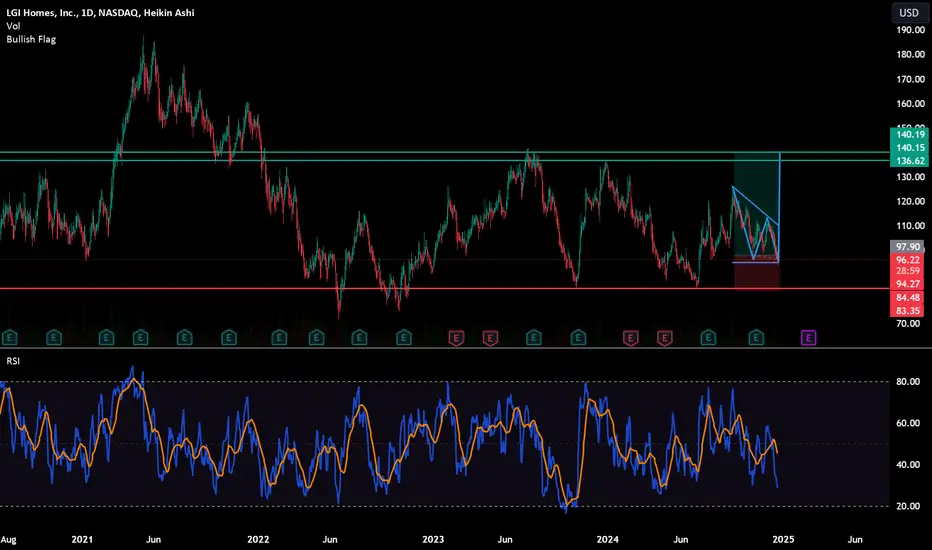Click the 70.00 price axis label
The height and width of the screenshot is (550, 932).
coord(908,324)
